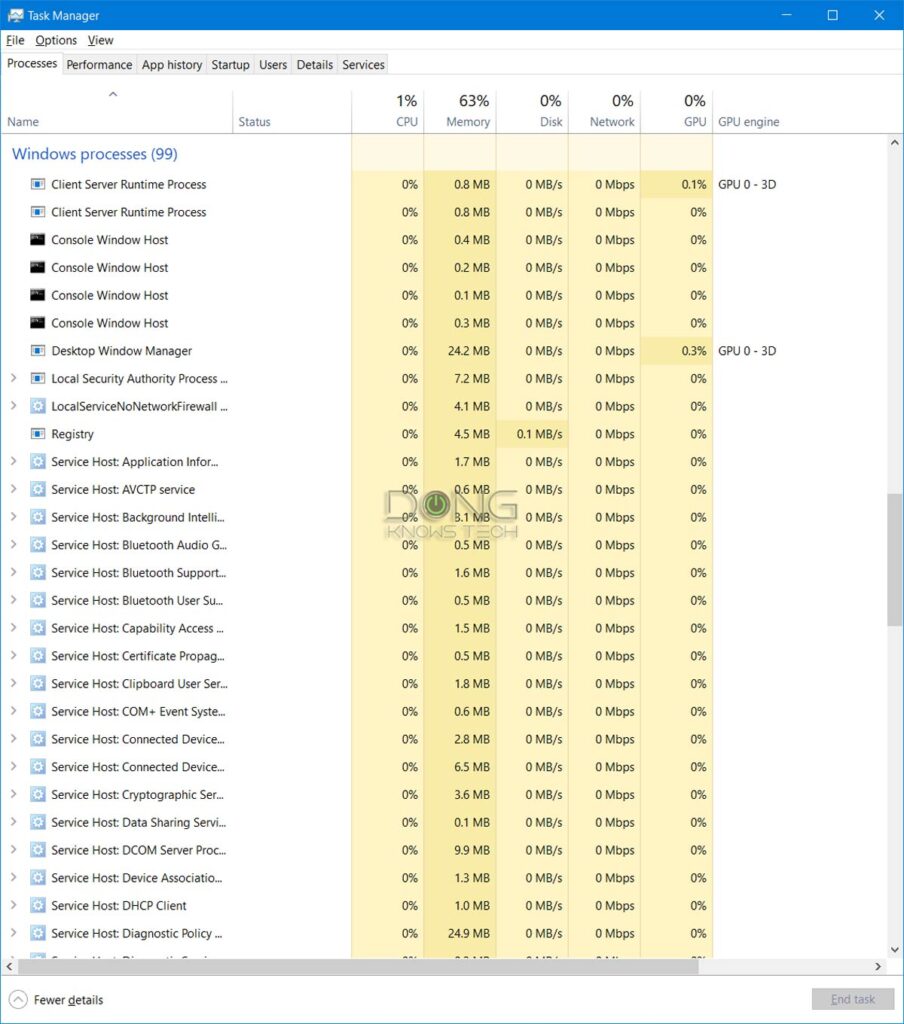Open the View menu

pos(101,40)
